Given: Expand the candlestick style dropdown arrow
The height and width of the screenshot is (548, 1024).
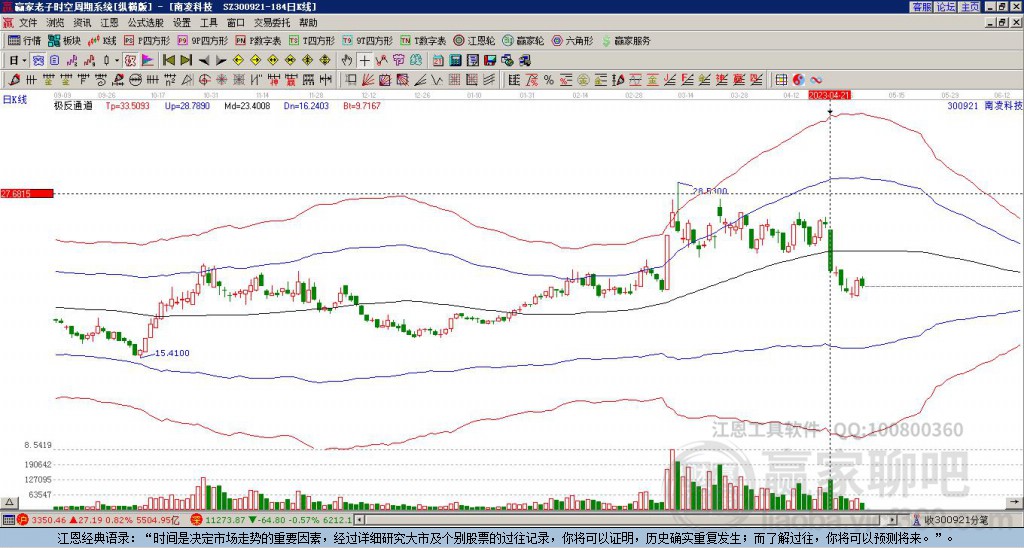Looking at the screenshot, I should click(116, 61).
